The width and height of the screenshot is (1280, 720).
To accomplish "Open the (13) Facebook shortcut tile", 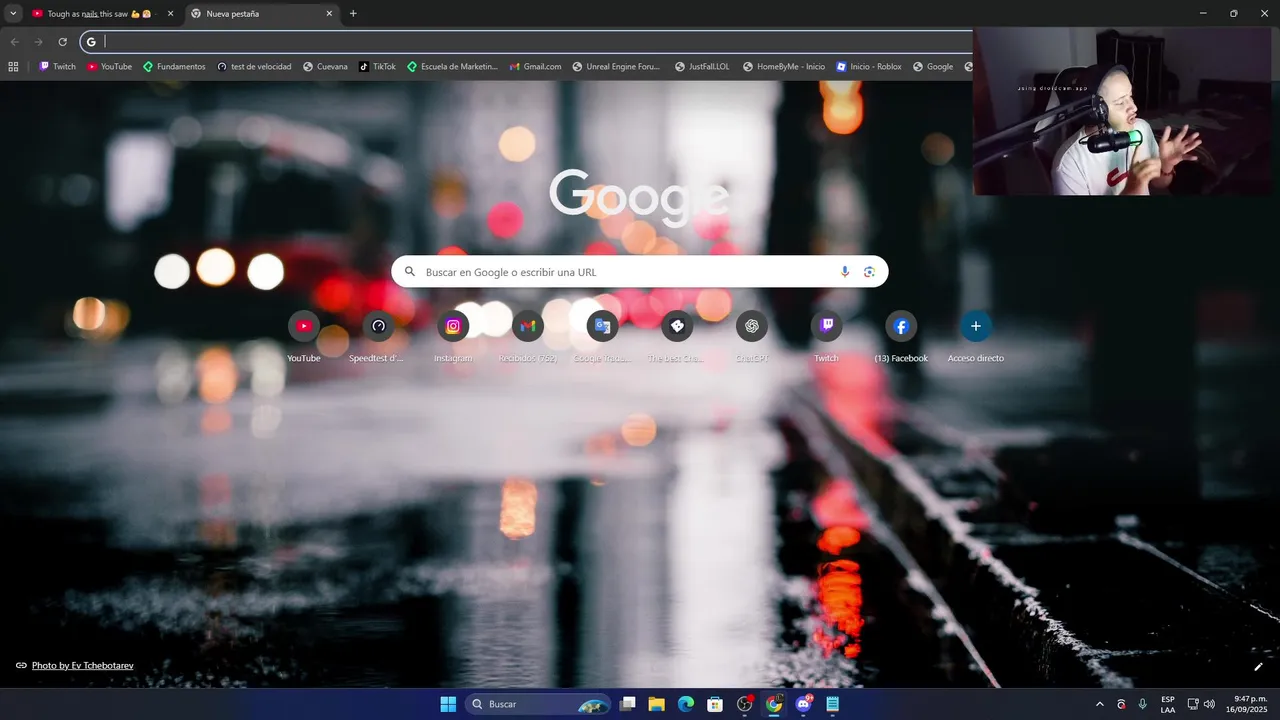I will 901,337.
